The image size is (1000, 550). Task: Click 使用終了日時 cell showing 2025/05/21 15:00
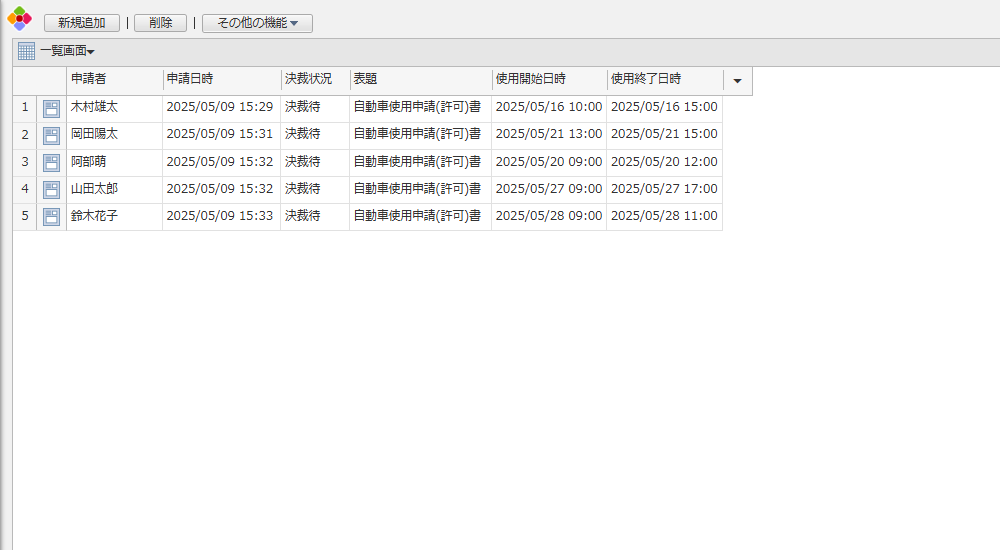(663, 134)
